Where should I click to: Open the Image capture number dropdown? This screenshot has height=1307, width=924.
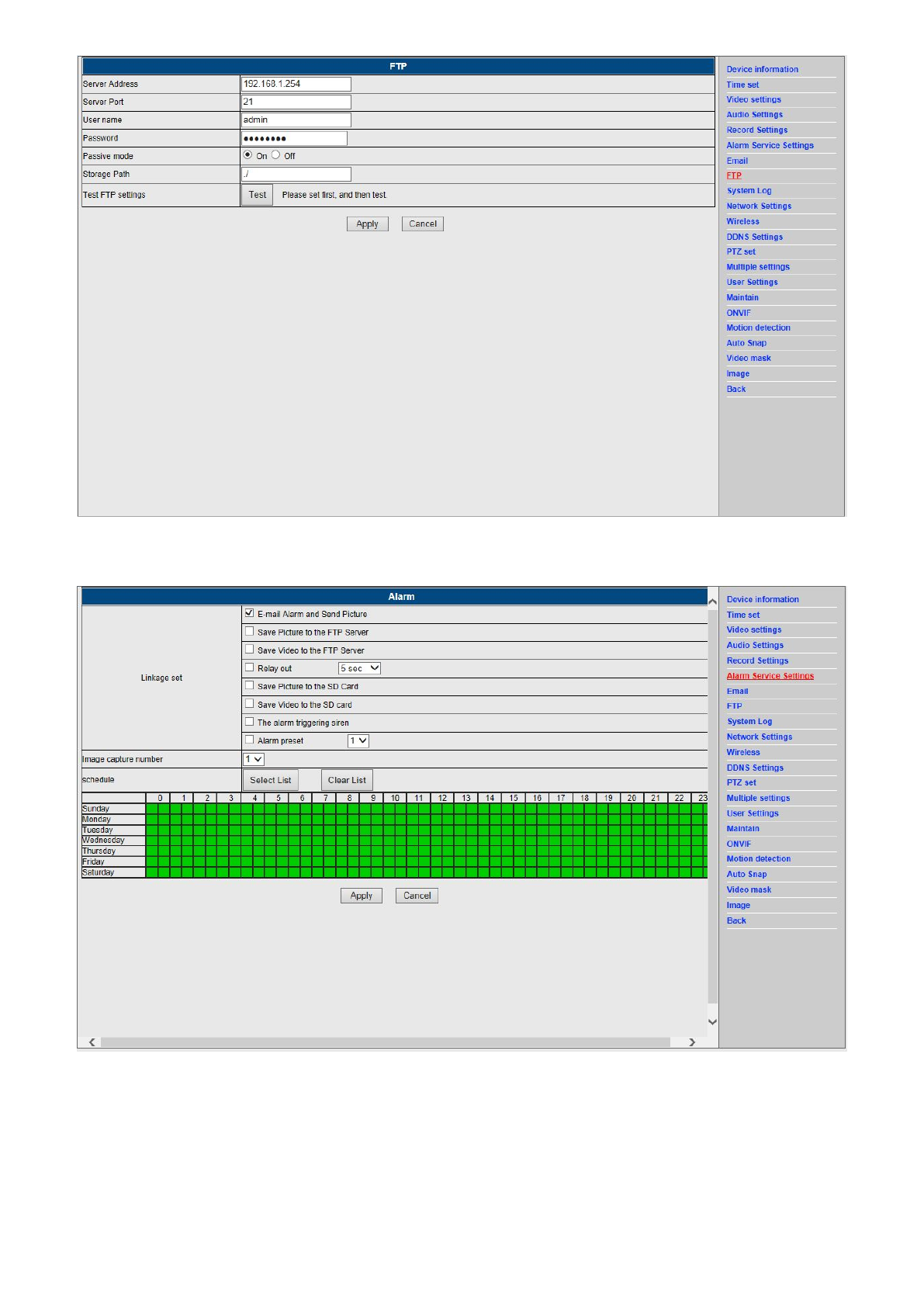pos(254,759)
